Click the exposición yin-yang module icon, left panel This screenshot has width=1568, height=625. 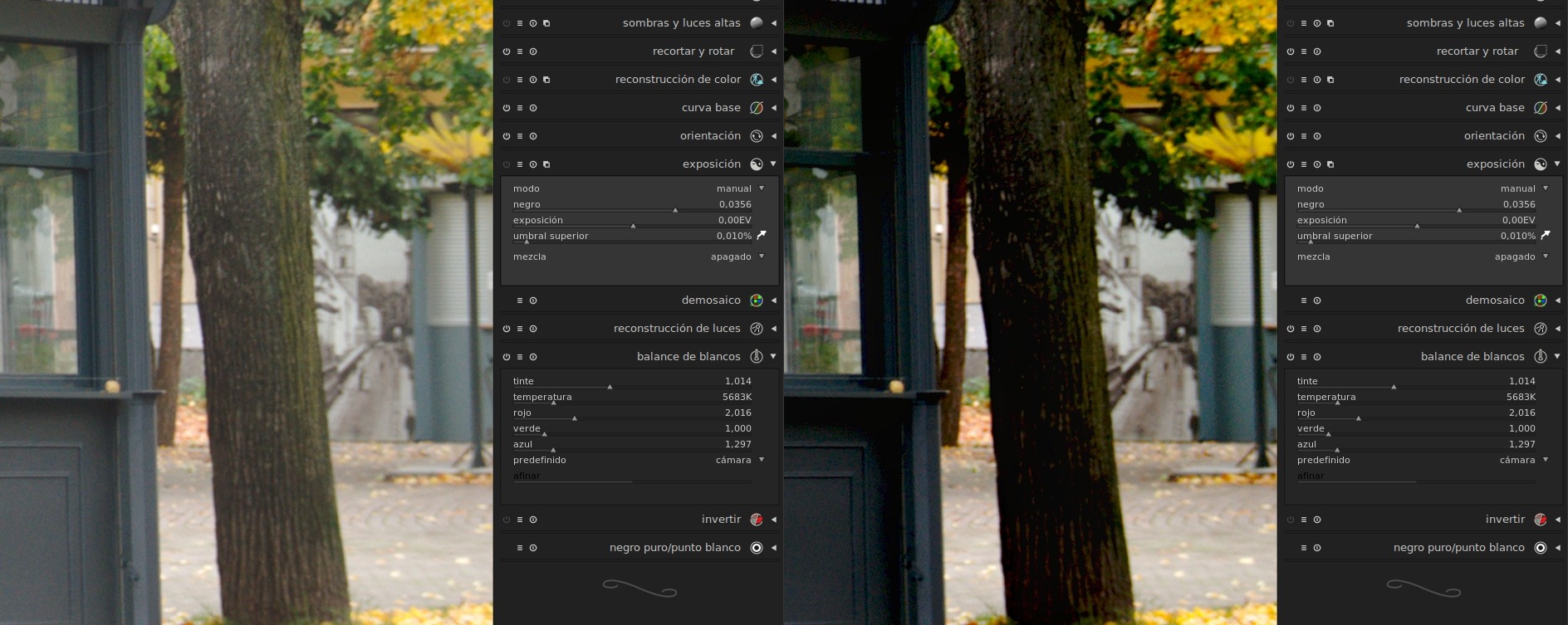tap(757, 164)
